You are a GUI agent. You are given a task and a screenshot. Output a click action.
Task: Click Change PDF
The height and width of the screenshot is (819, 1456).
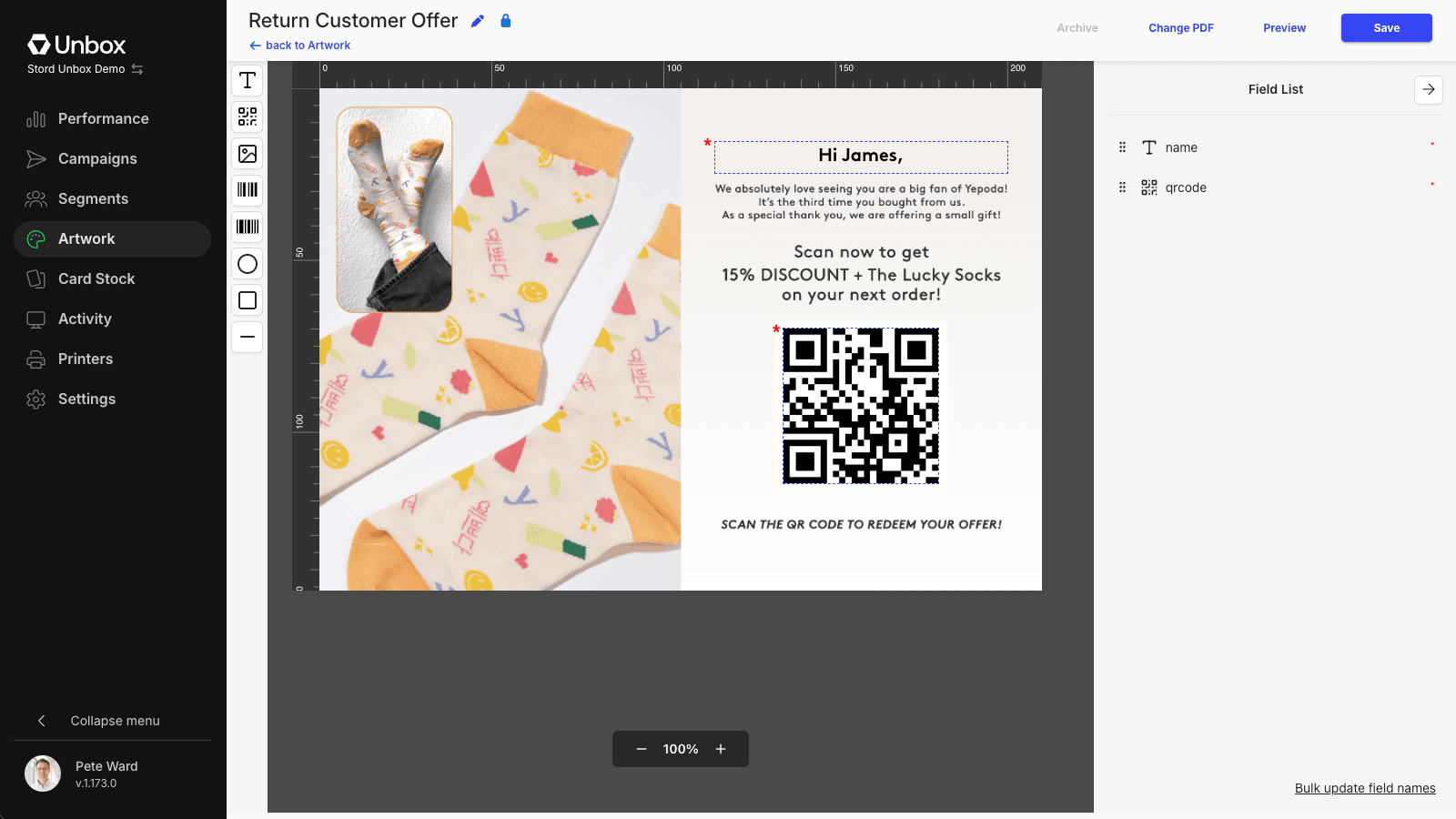[1181, 28]
